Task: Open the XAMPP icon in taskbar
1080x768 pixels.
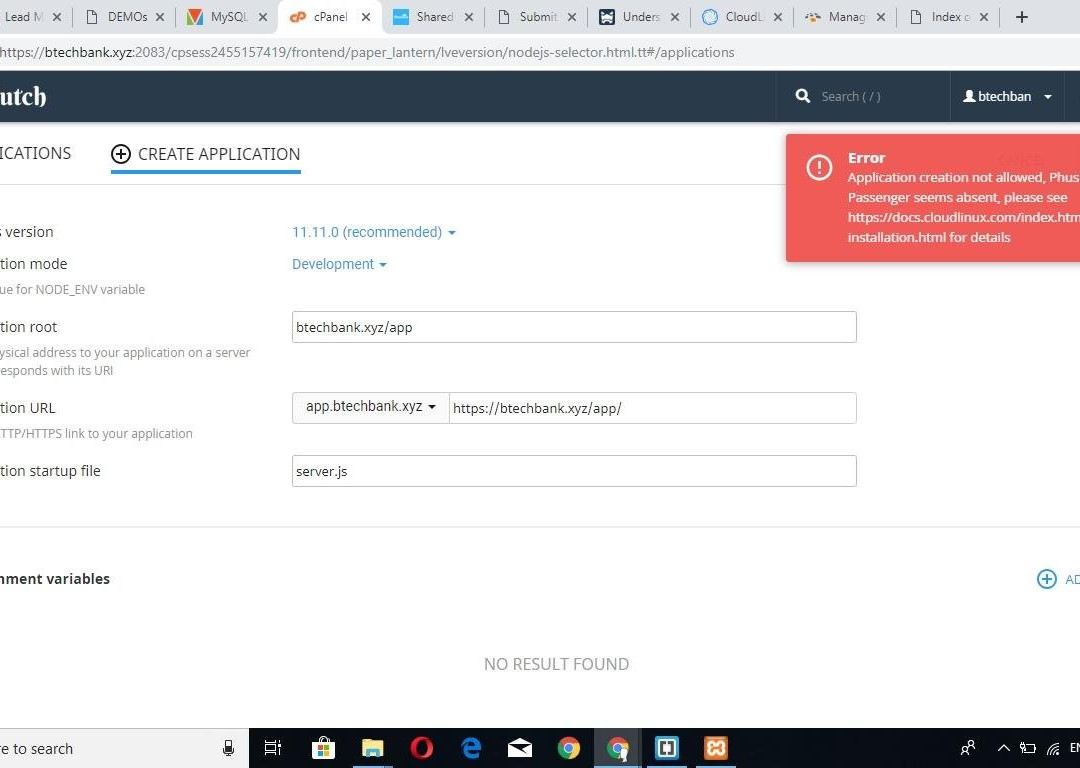Action: (x=715, y=748)
